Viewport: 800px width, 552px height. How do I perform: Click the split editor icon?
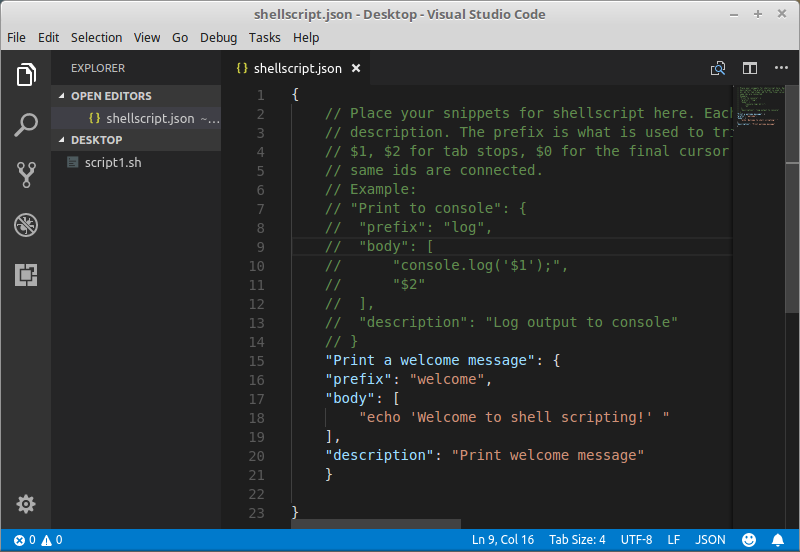click(x=749, y=68)
